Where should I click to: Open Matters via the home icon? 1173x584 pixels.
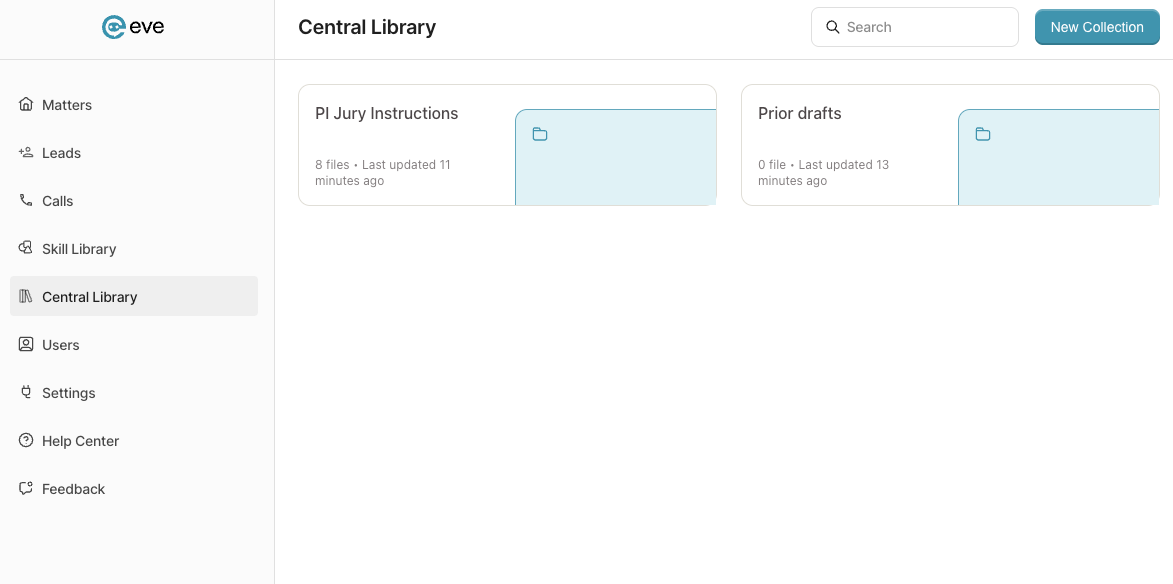coord(26,104)
